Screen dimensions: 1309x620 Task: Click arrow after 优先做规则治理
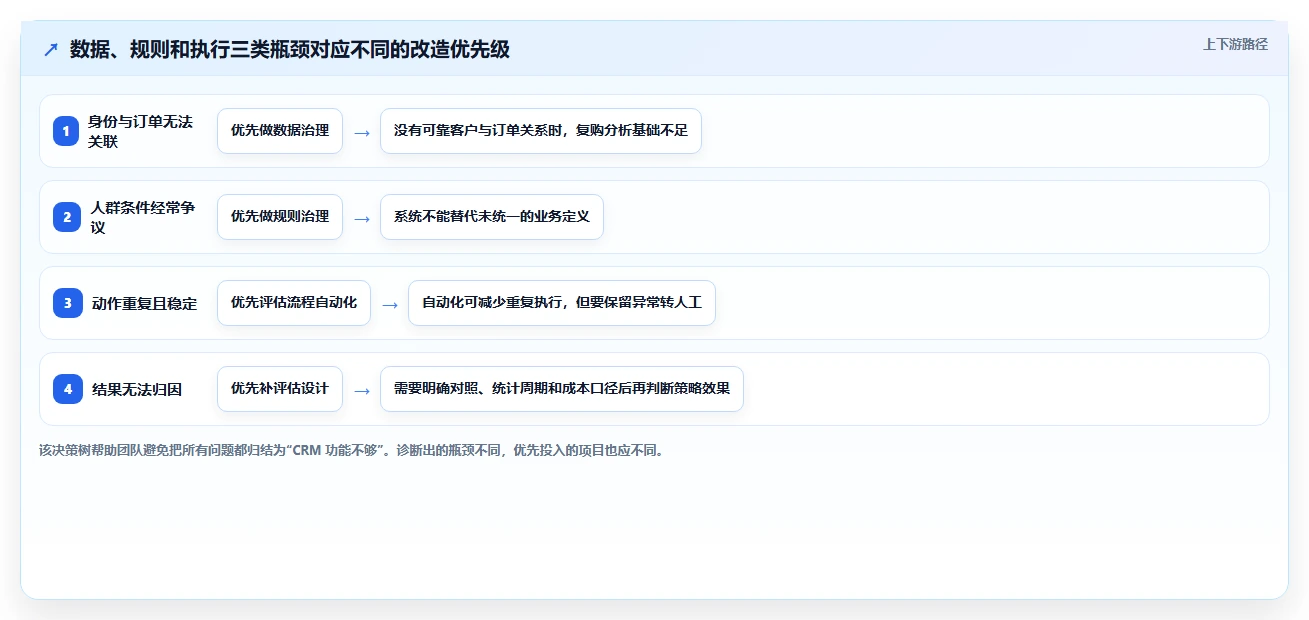point(362,218)
